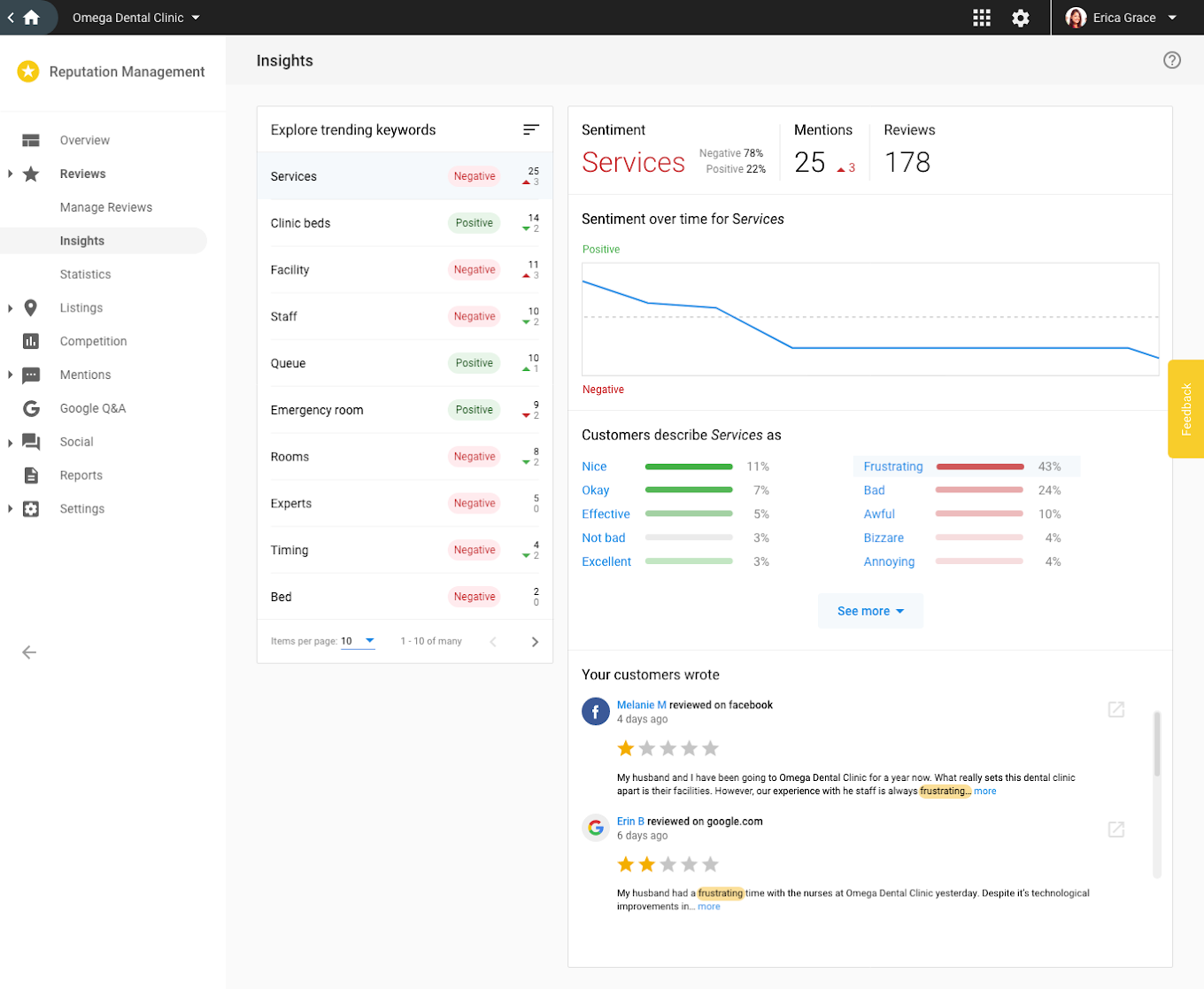The image size is (1204, 989).
Task: Expand the See more descriptors list
Action: coord(870,611)
